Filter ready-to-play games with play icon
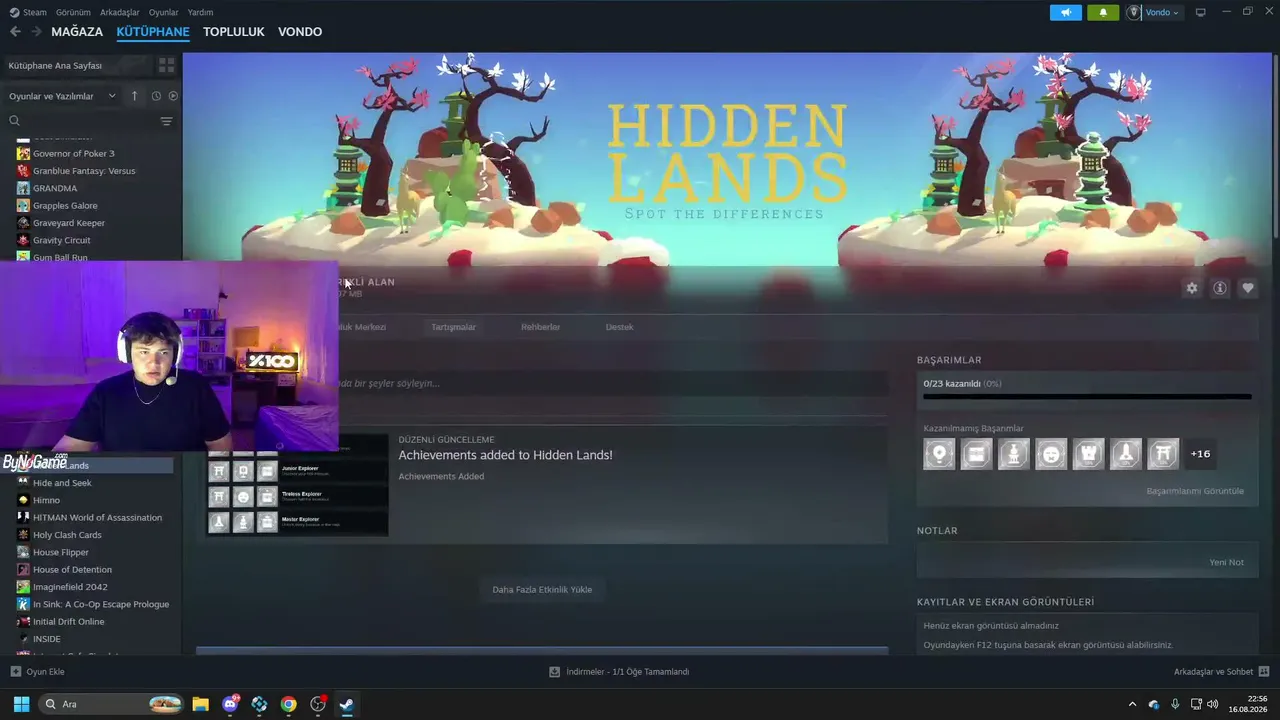 (x=173, y=96)
